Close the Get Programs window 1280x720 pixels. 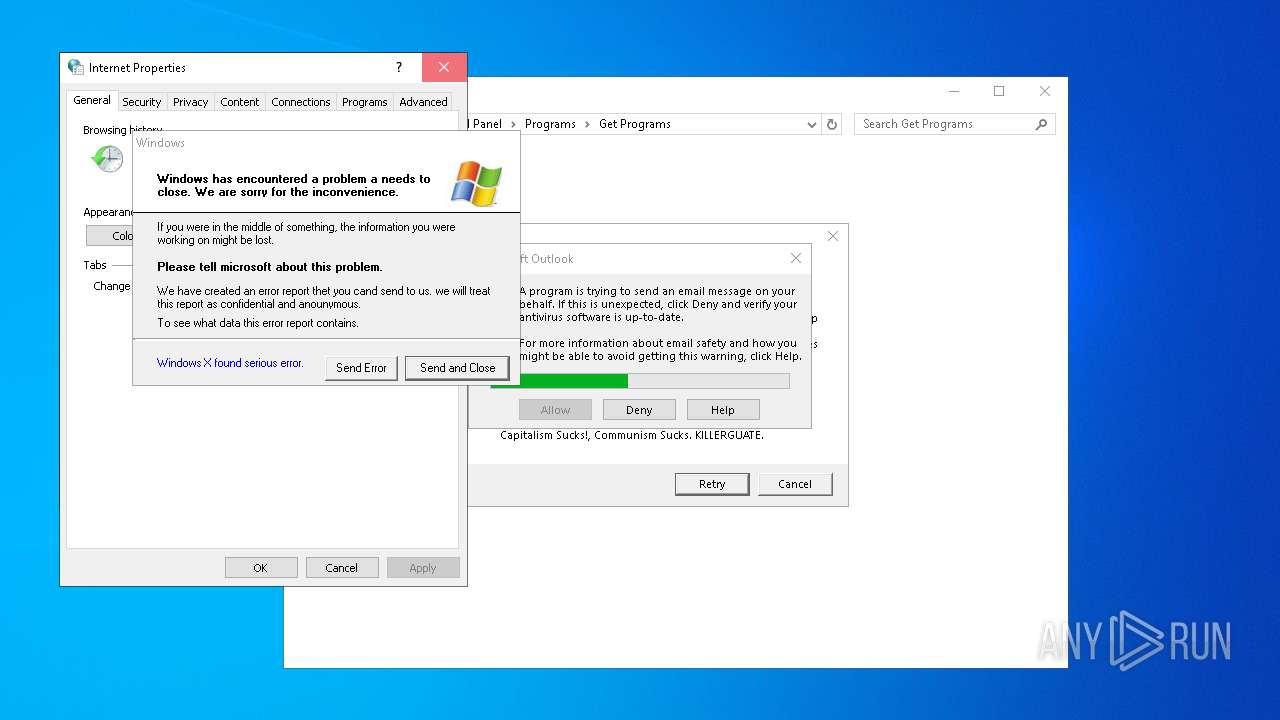(x=1044, y=91)
